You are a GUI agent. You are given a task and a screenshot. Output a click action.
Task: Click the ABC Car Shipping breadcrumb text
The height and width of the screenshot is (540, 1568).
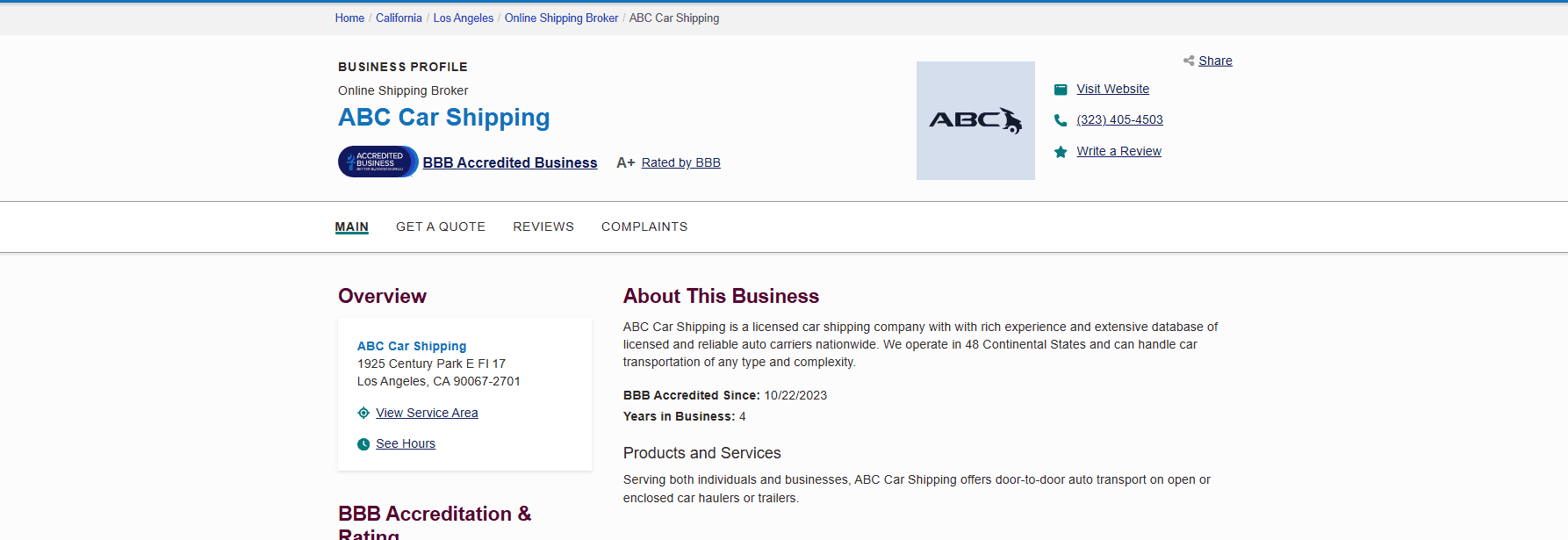[x=674, y=18]
